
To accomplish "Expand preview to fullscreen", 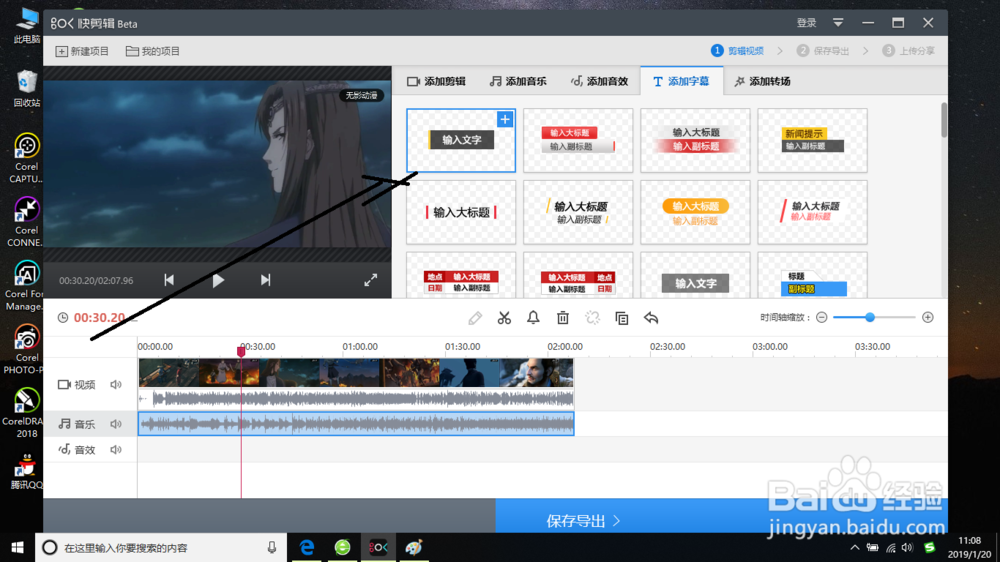I will point(371,280).
